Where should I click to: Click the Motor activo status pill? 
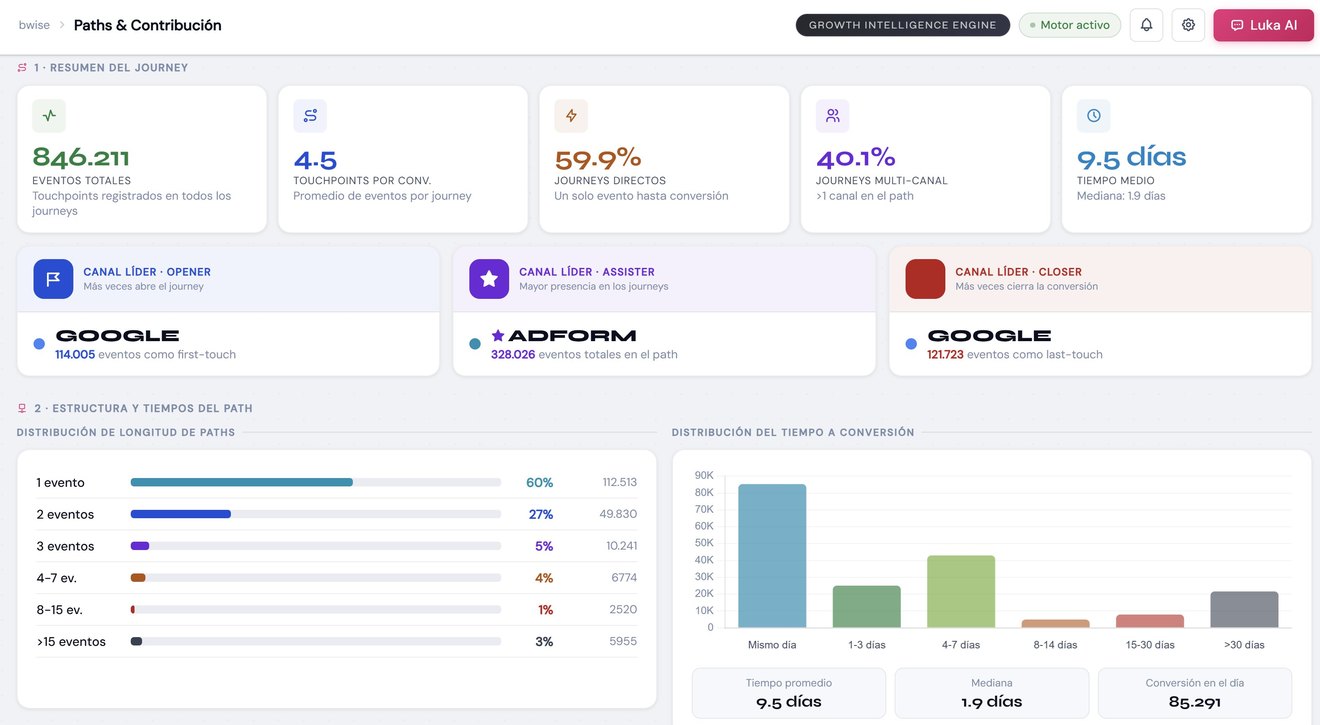click(1070, 25)
